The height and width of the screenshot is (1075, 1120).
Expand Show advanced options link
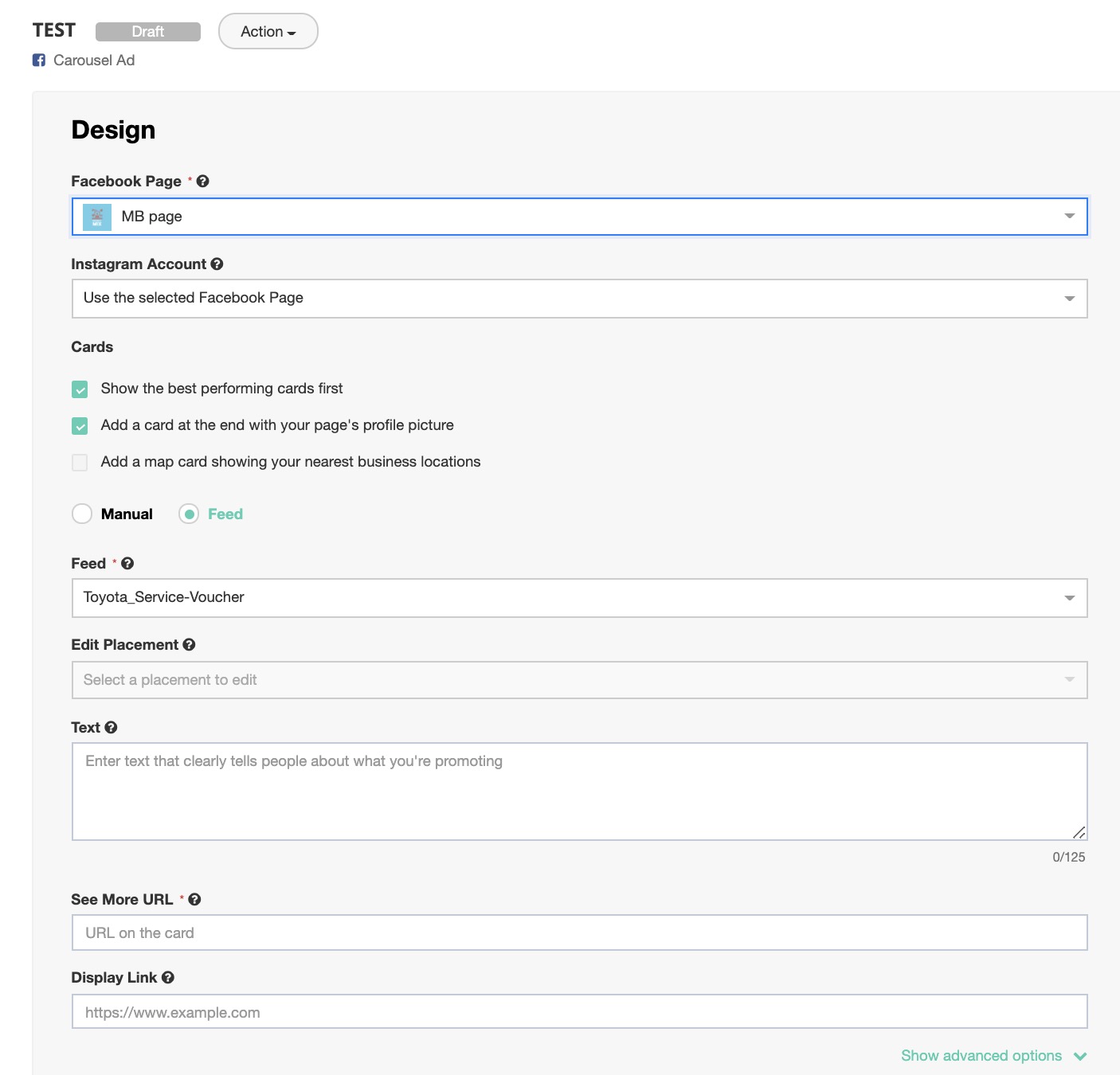[x=993, y=1056]
